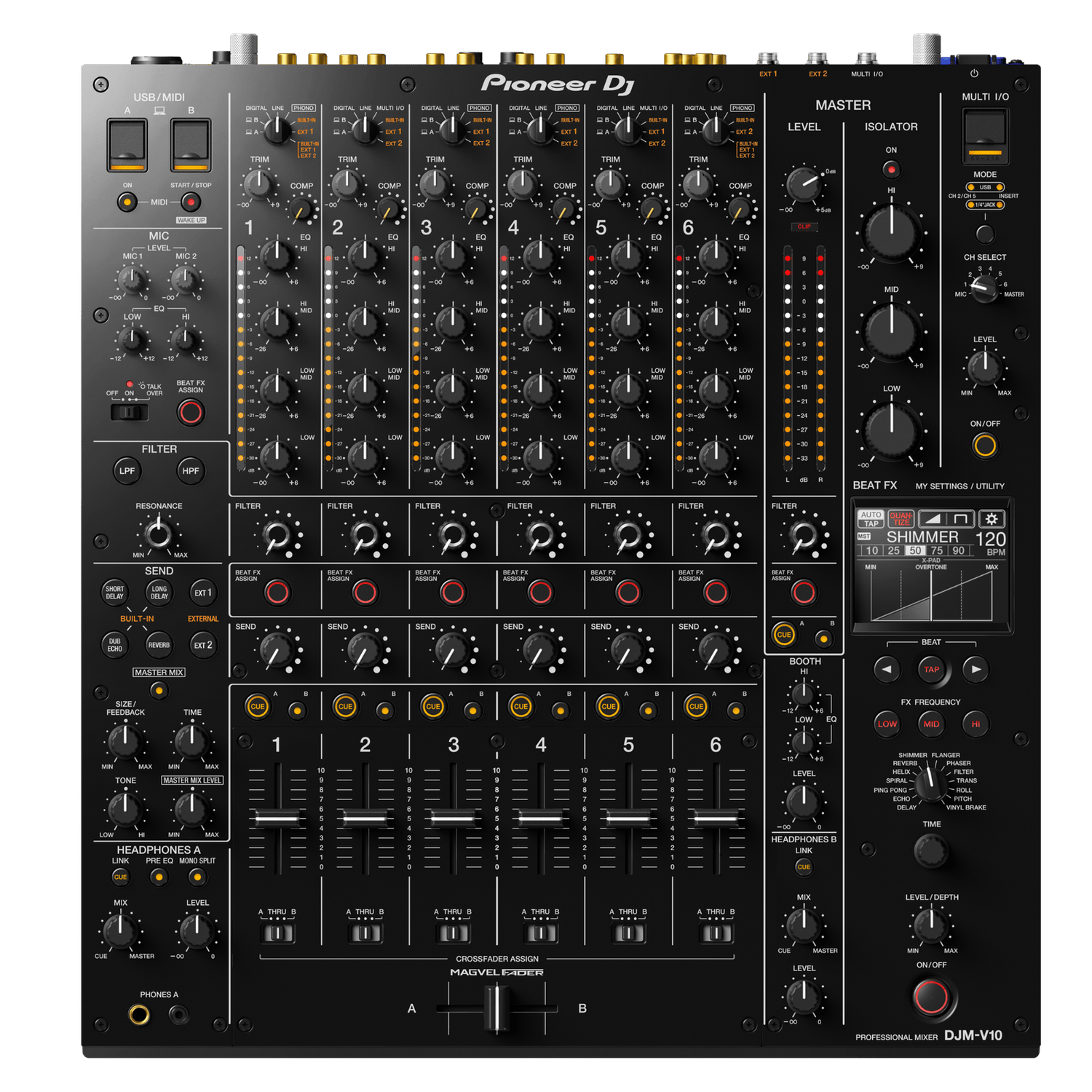Image resolution: width=1092 pixels, height=1092 pixels.
Task: Tap the TAP tempo button
Action: coord(931,669)
